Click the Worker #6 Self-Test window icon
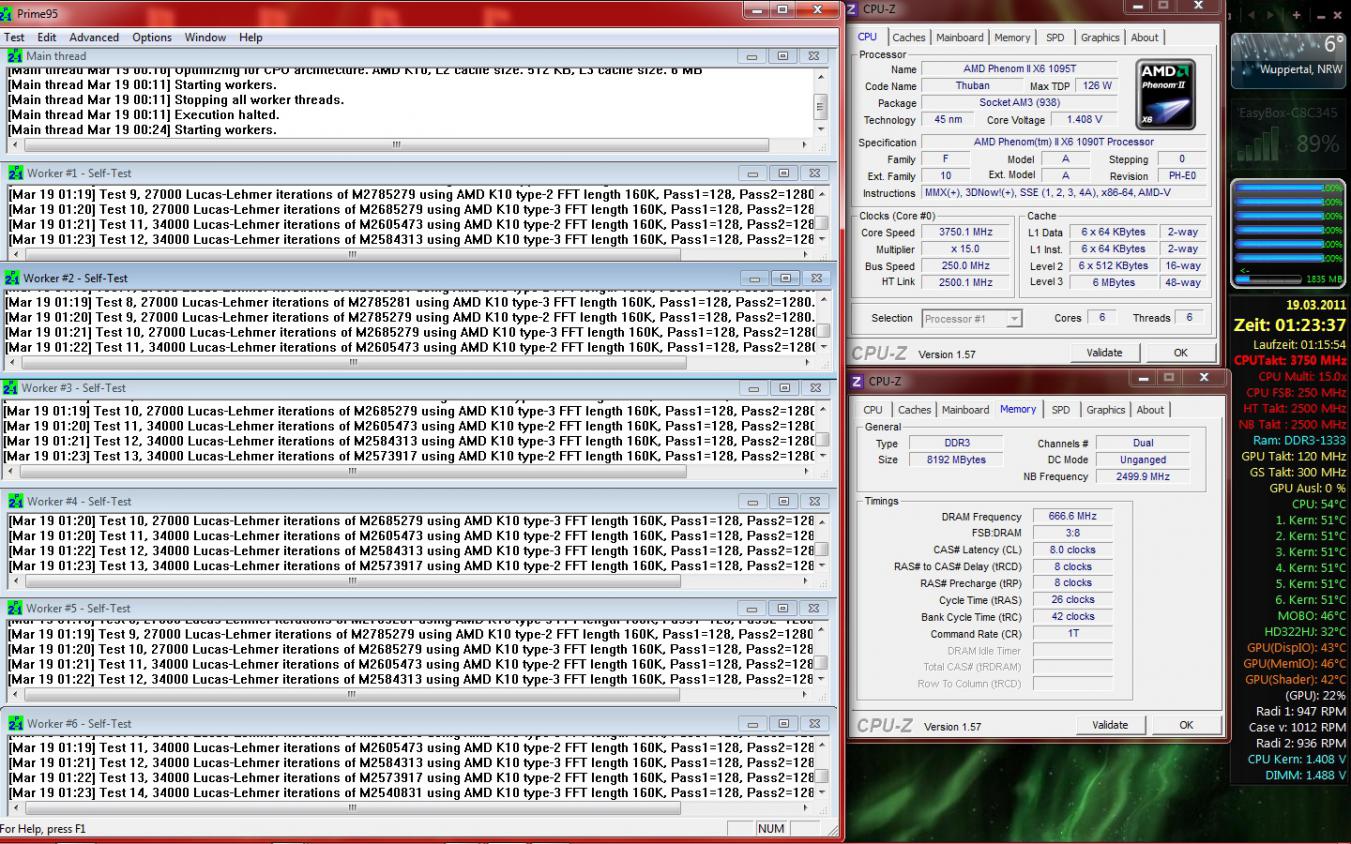Viewport: 1351px width, 844px height. [x=15, y=723]
